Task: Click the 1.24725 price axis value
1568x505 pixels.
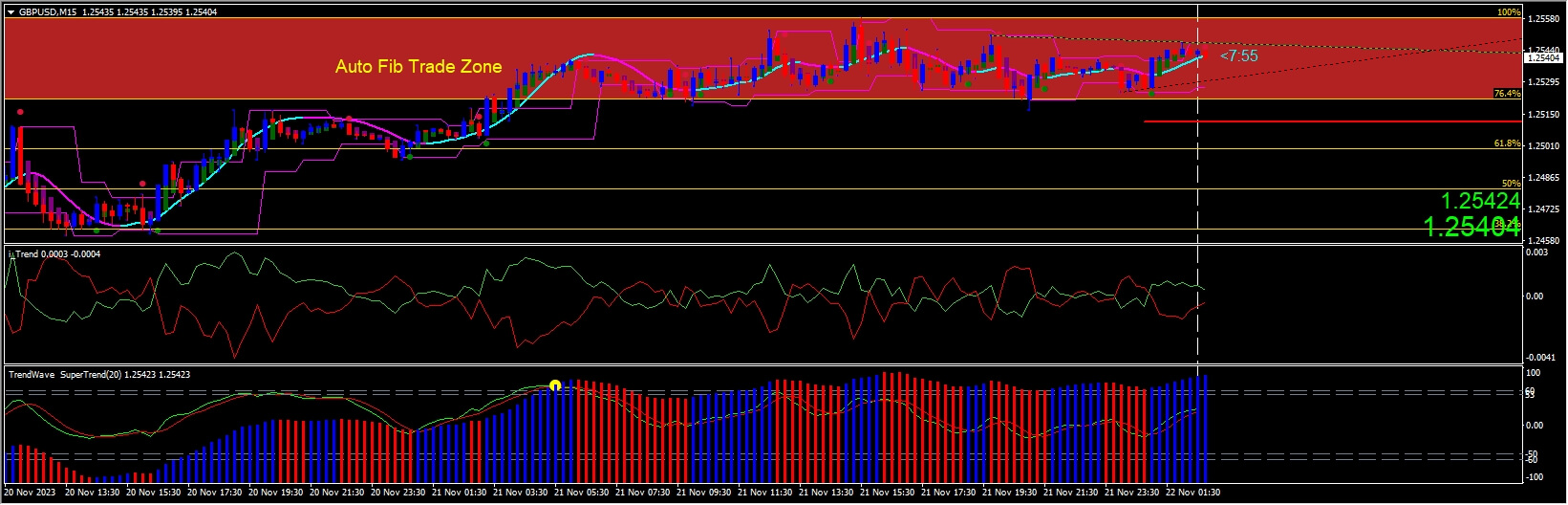Action: pyautogui.click(x=1545, y=209)
